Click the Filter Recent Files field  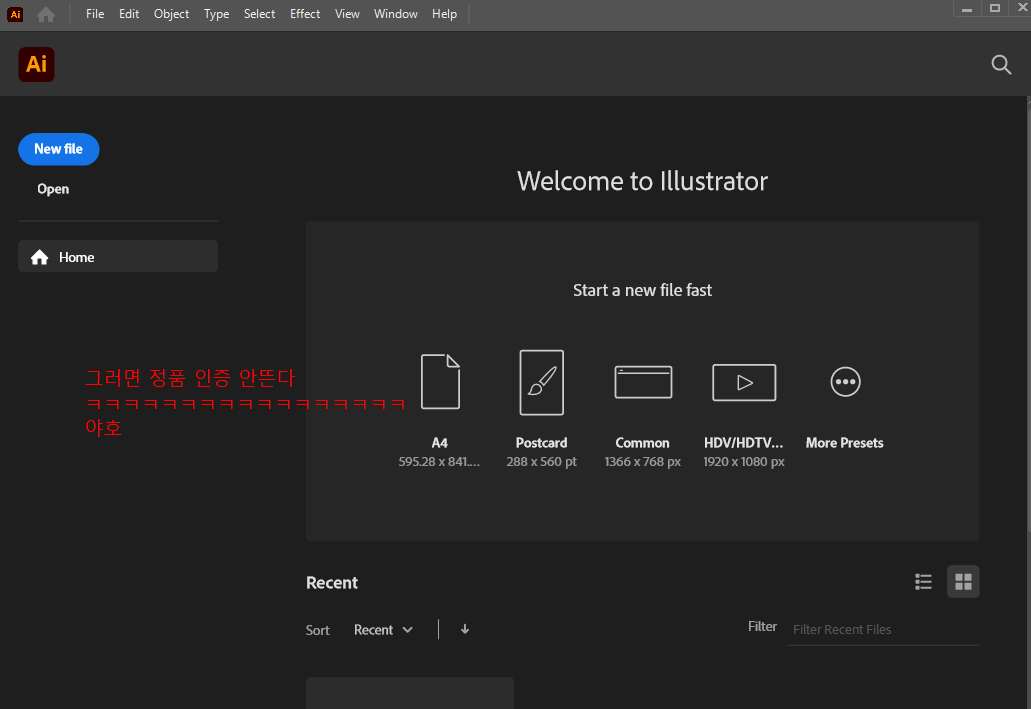click(883, 629)
